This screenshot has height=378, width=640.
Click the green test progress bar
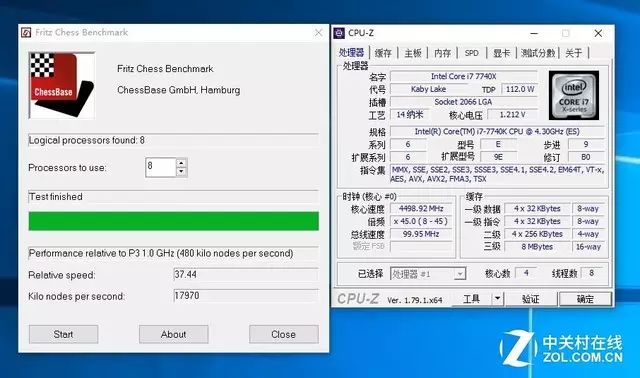tap(173, 221)
